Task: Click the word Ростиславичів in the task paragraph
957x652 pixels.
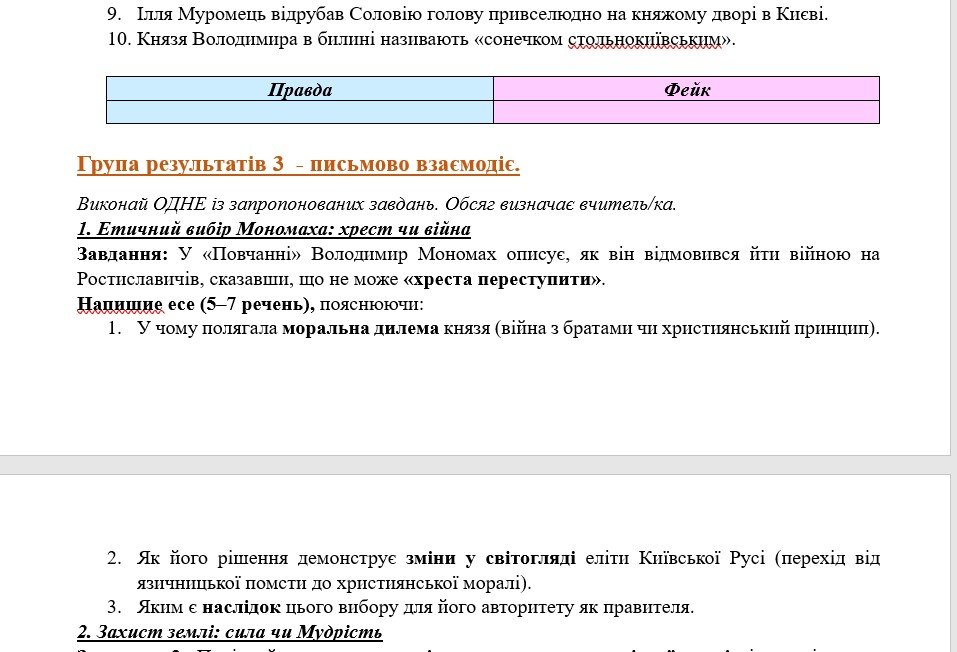Action: (139, 279)
